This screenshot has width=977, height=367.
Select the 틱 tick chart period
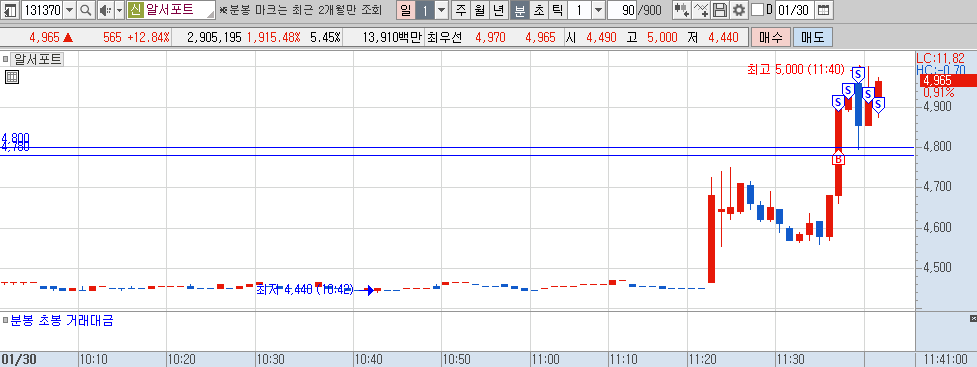tap(557, 10)
